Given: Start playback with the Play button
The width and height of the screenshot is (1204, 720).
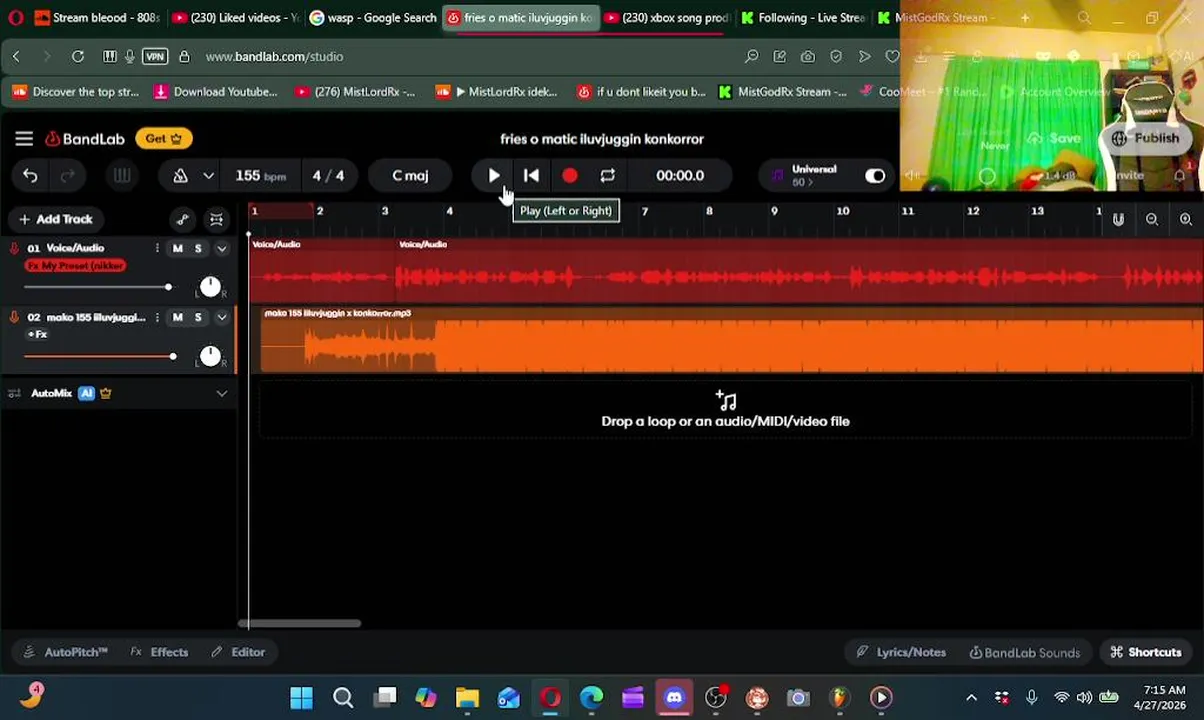Looking at the screenshot, I should click(x=494, y=176).
